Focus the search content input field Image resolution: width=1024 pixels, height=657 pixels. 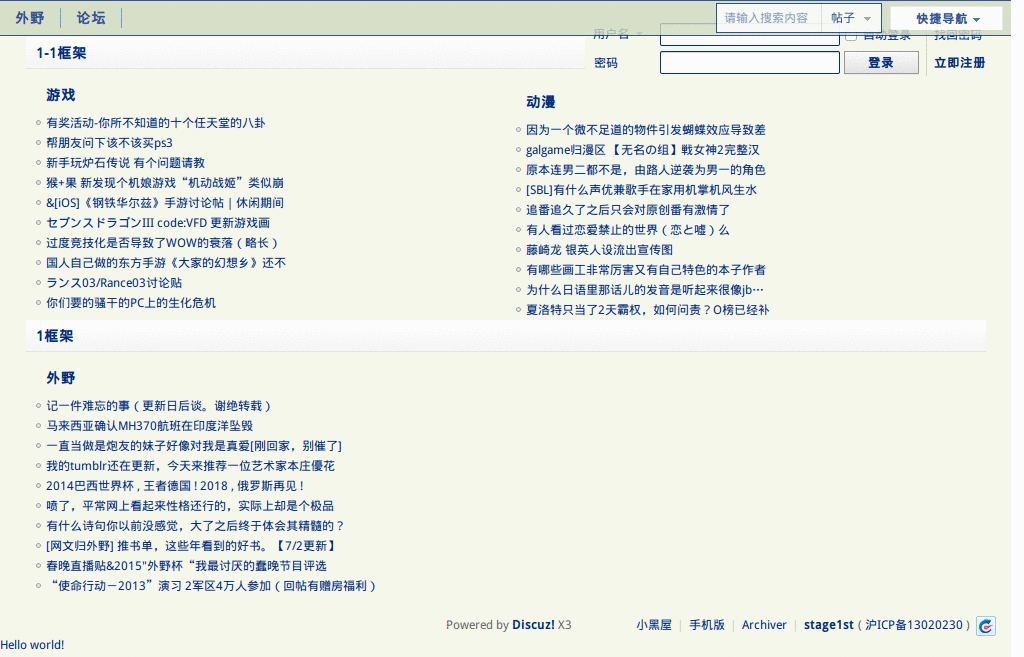(769, 18)
